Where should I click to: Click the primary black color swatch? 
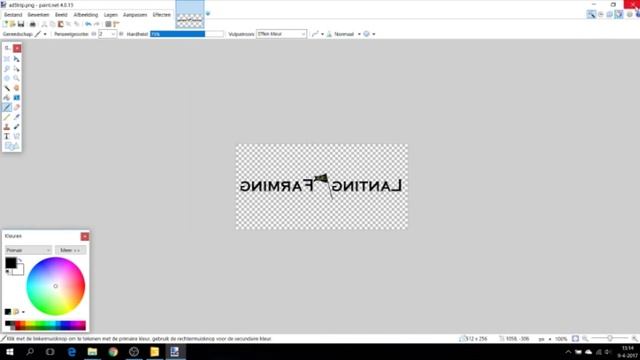(x=10, y=263)
